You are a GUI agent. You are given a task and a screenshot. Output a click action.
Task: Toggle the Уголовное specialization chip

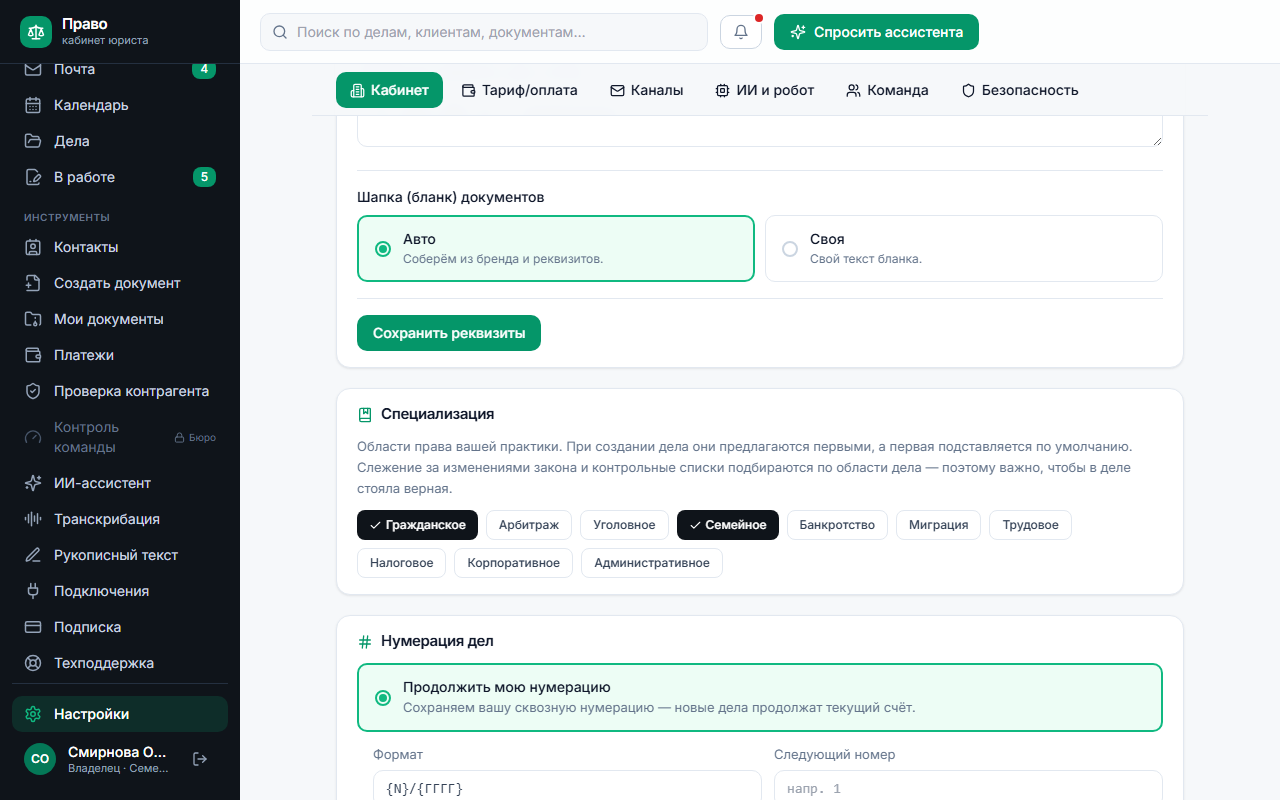tap(624, 525)
